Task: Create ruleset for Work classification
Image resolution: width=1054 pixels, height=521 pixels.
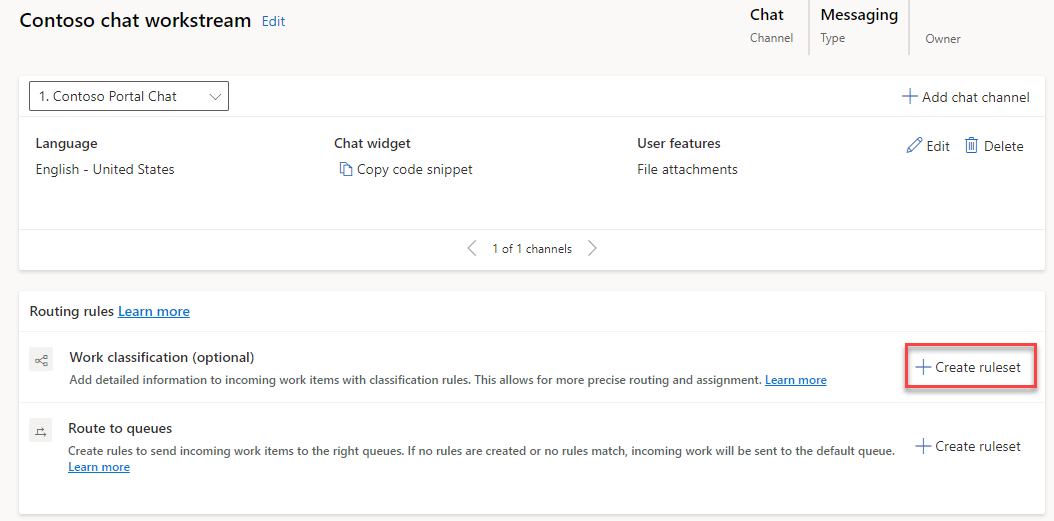Action: [x=969, y=367]
